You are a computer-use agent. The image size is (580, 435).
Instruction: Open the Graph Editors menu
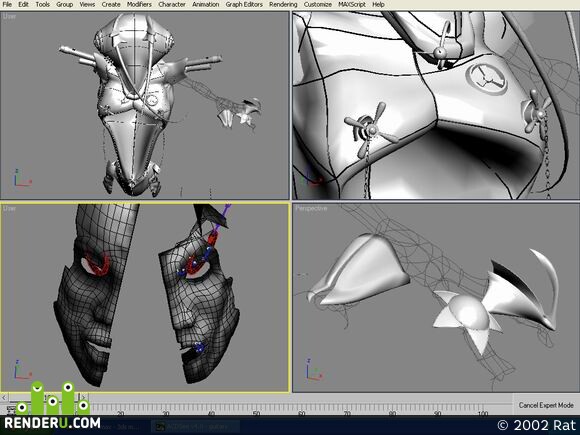click(x=244, y=4)
